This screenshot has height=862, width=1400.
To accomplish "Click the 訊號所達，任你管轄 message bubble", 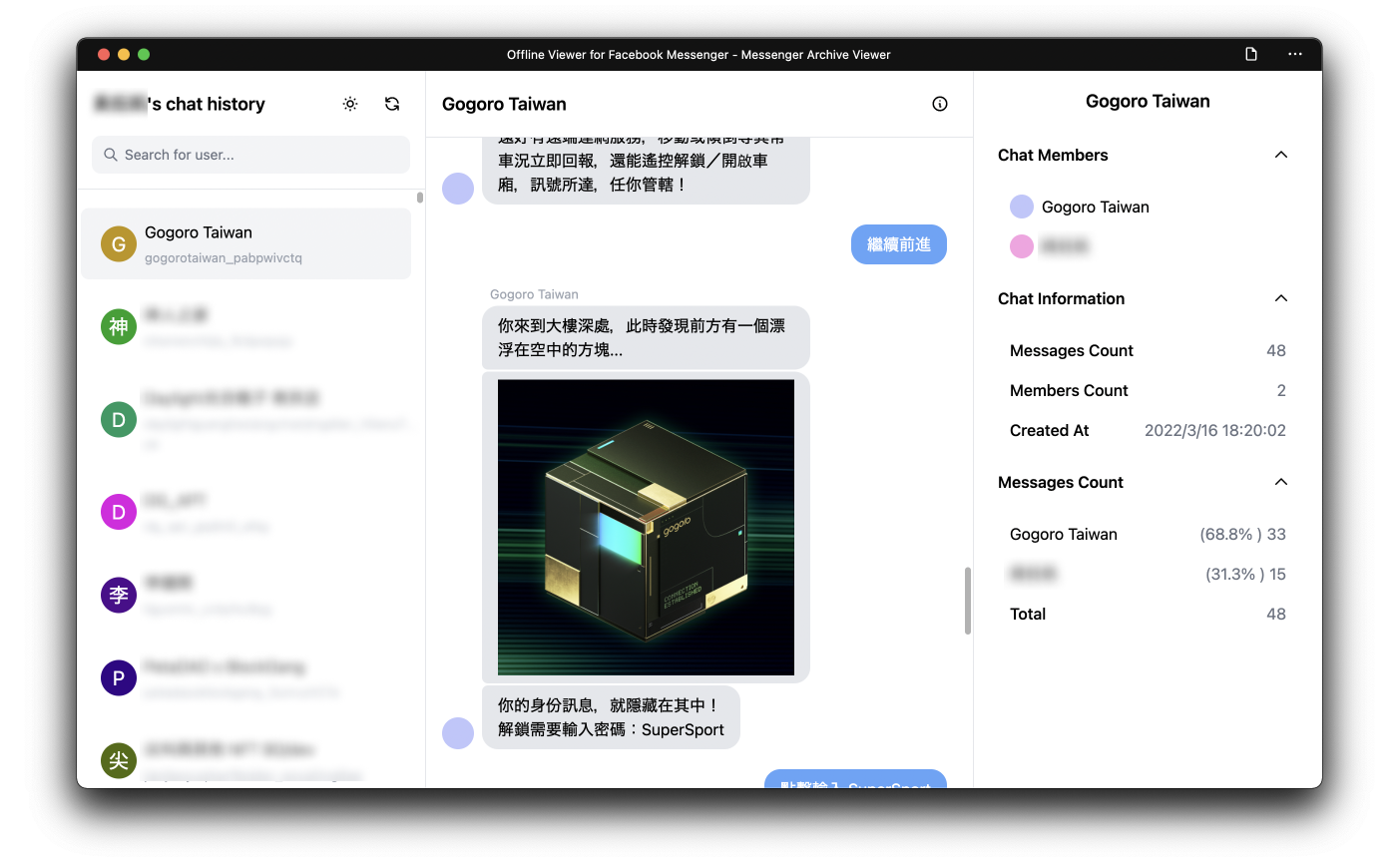I will pyautogui.click(x=646, y=172).
